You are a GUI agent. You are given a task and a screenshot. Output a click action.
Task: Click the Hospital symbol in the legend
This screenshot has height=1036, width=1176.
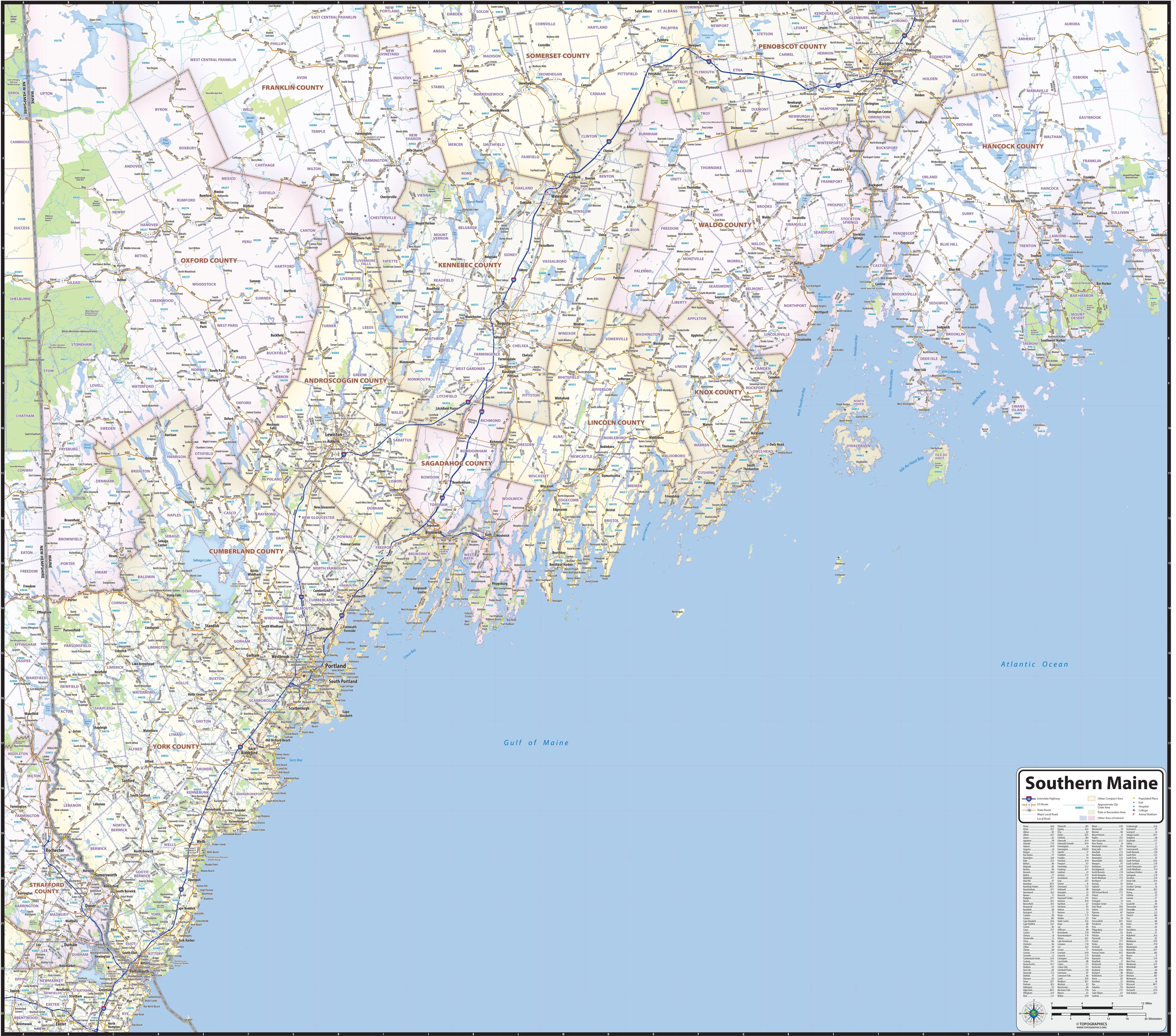coord(1134,806)
